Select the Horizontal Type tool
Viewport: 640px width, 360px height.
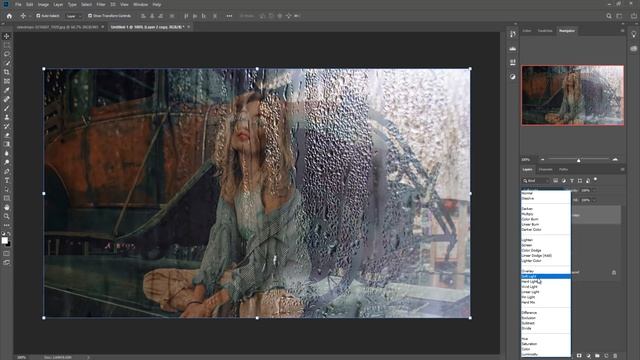pyautogui.click(x=7, y=180)
